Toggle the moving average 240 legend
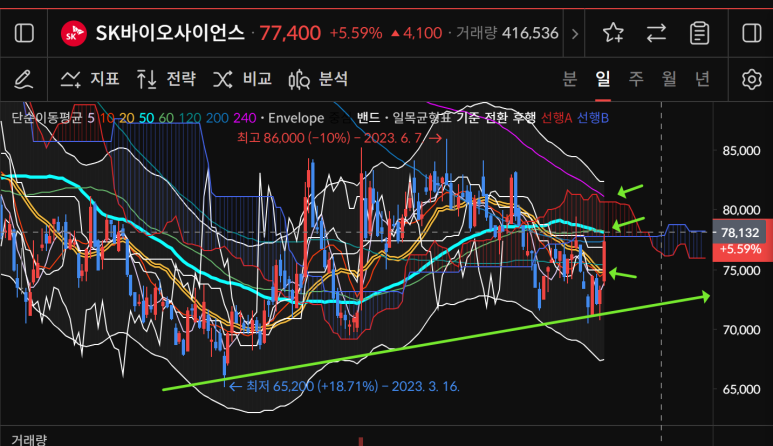 click(245, 118)
